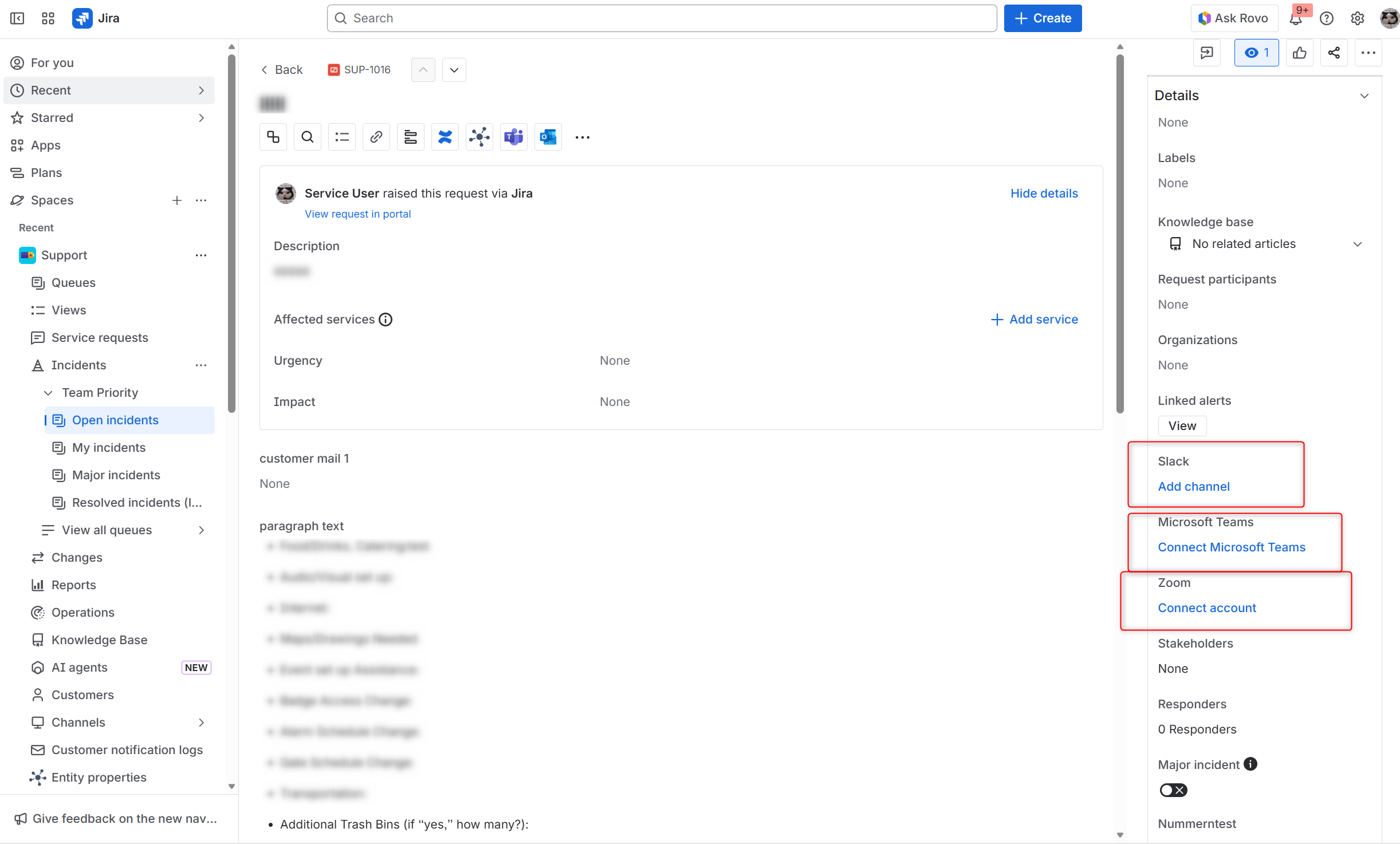Expand the No related articles dropdown
This screenshot has width=1400, height=844.
point(1357,244)
